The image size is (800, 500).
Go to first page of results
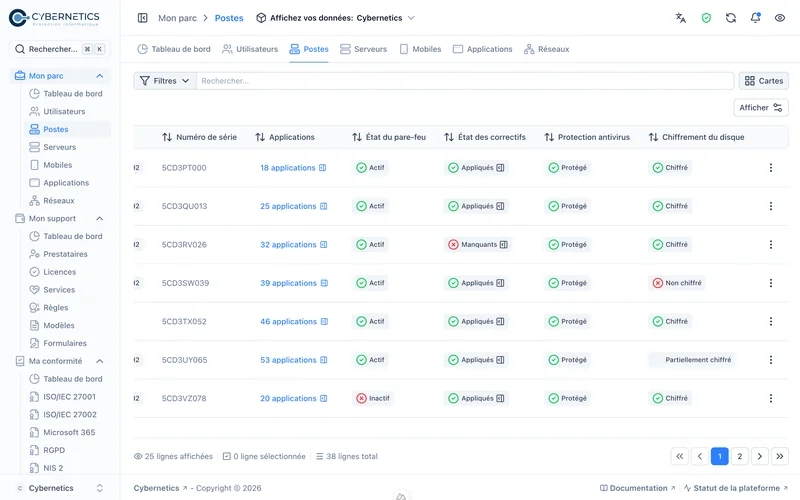pyautogui.click(x=680, y=456)
